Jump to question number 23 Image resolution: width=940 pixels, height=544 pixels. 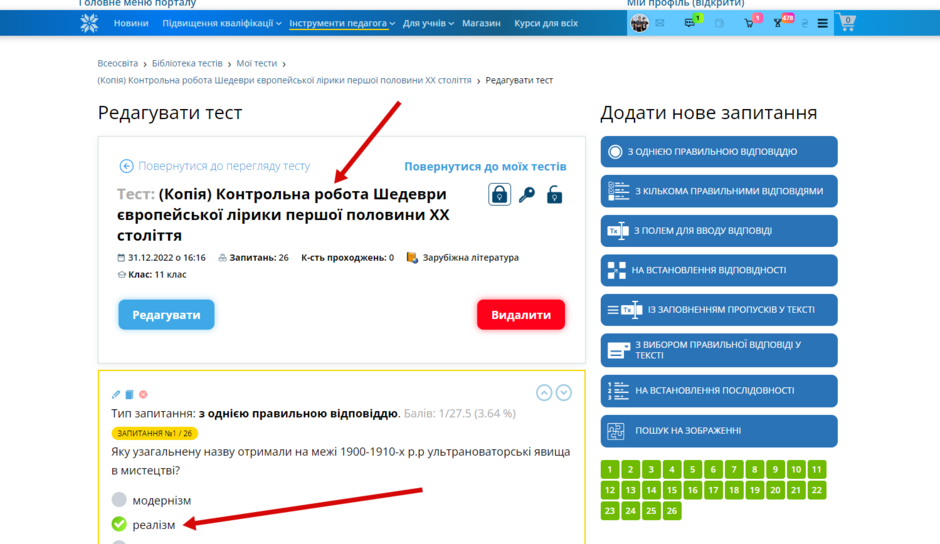pos(610,511)
